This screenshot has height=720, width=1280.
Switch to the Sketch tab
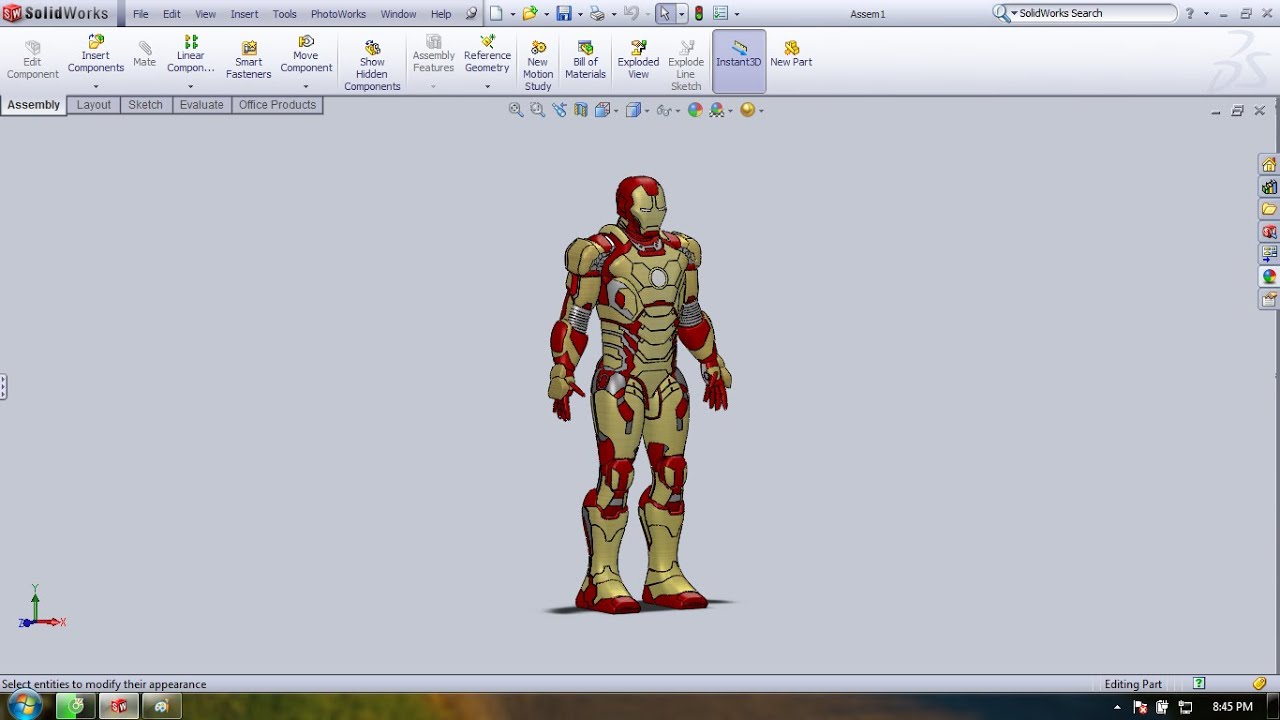(145, 105)
